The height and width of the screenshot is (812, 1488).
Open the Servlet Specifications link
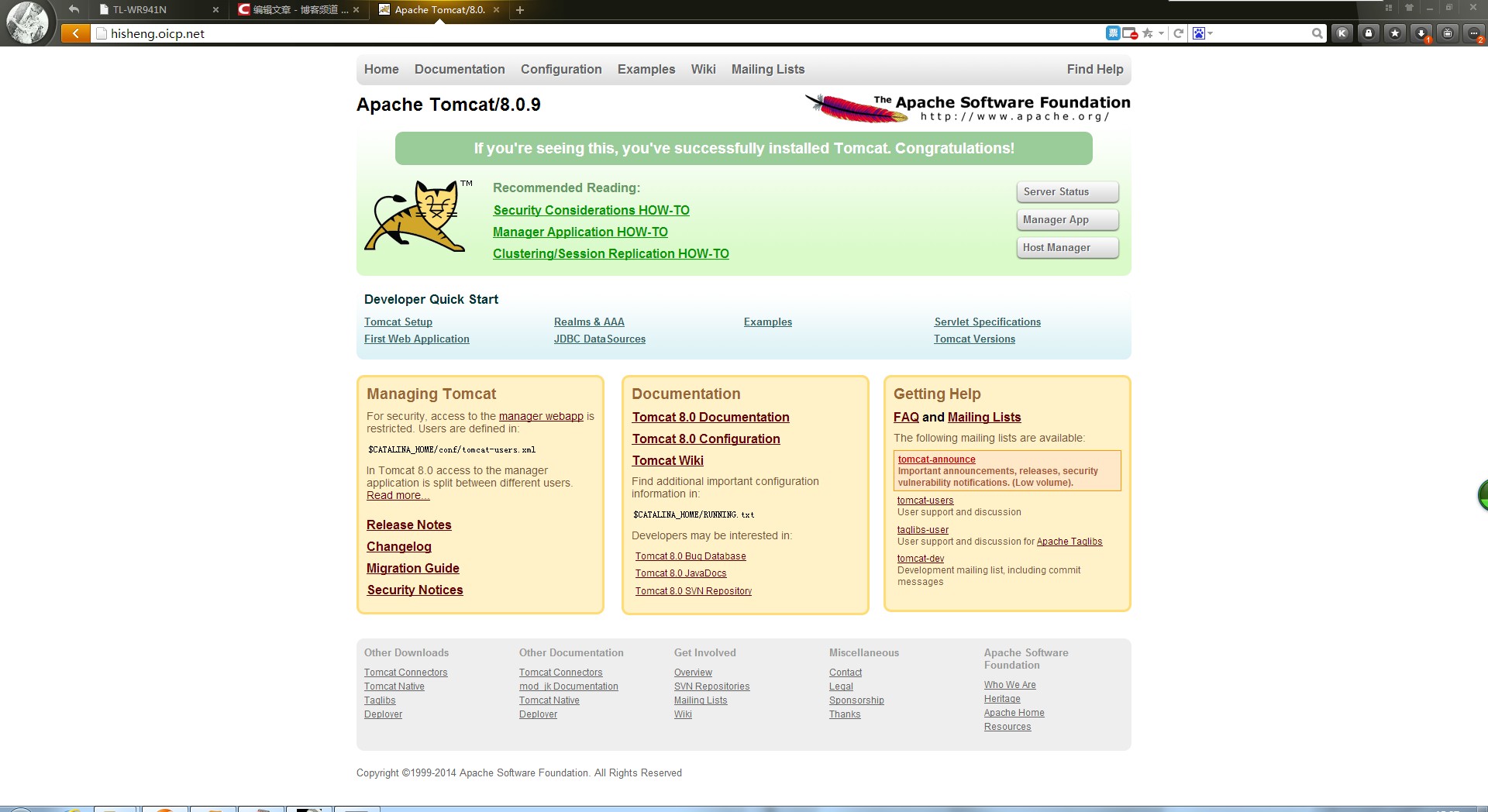987,322
